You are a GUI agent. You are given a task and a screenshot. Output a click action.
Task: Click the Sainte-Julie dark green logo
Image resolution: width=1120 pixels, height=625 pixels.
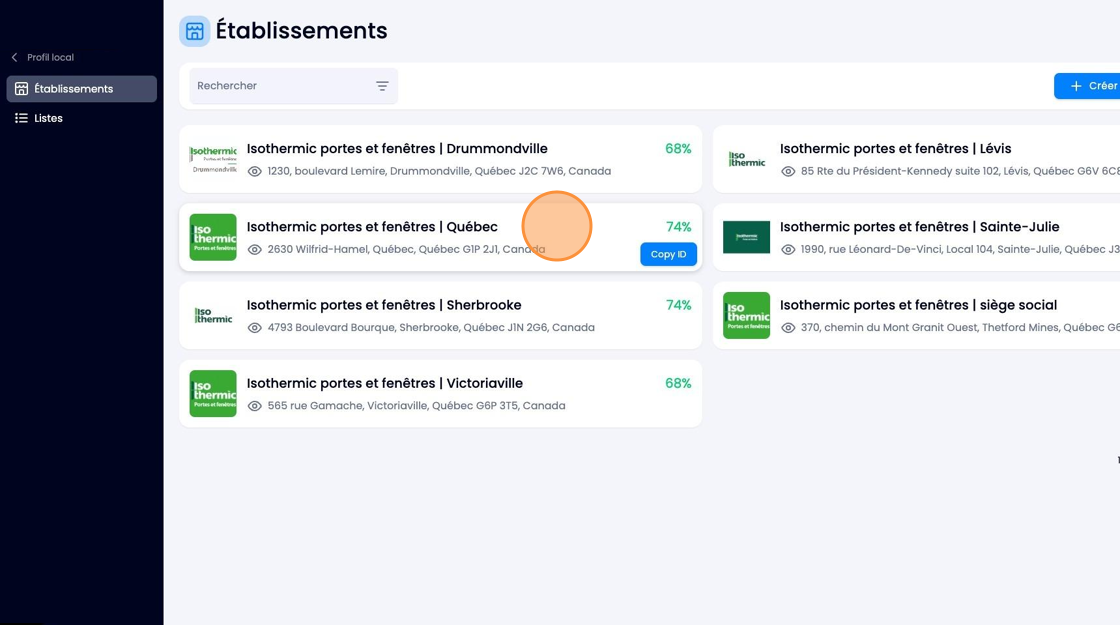coord(746,237)
